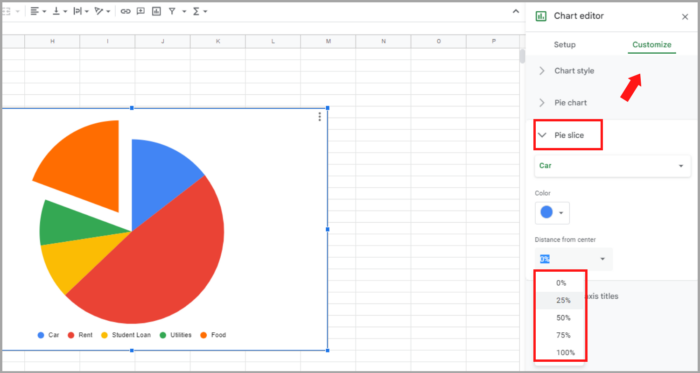Close the Chart editor panel

tap(685, 17)
